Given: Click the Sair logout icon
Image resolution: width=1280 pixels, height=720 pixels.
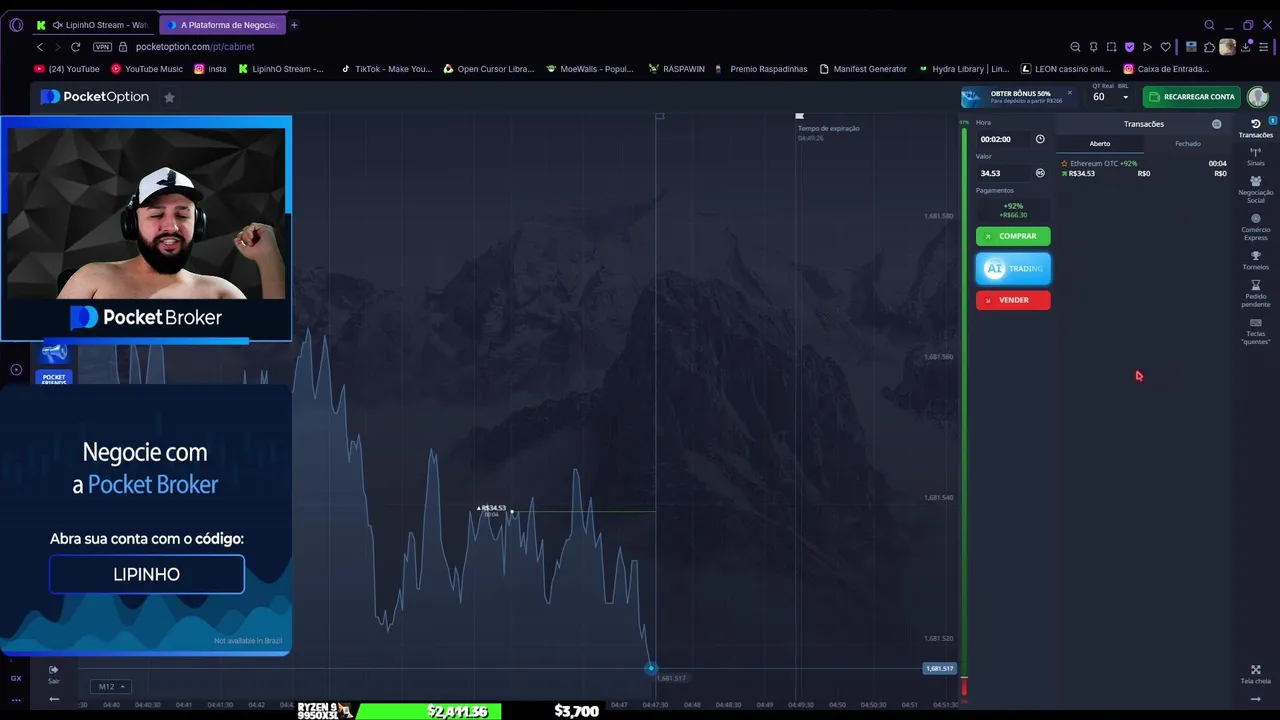Looking at the screenshot, I should [53, 670].
